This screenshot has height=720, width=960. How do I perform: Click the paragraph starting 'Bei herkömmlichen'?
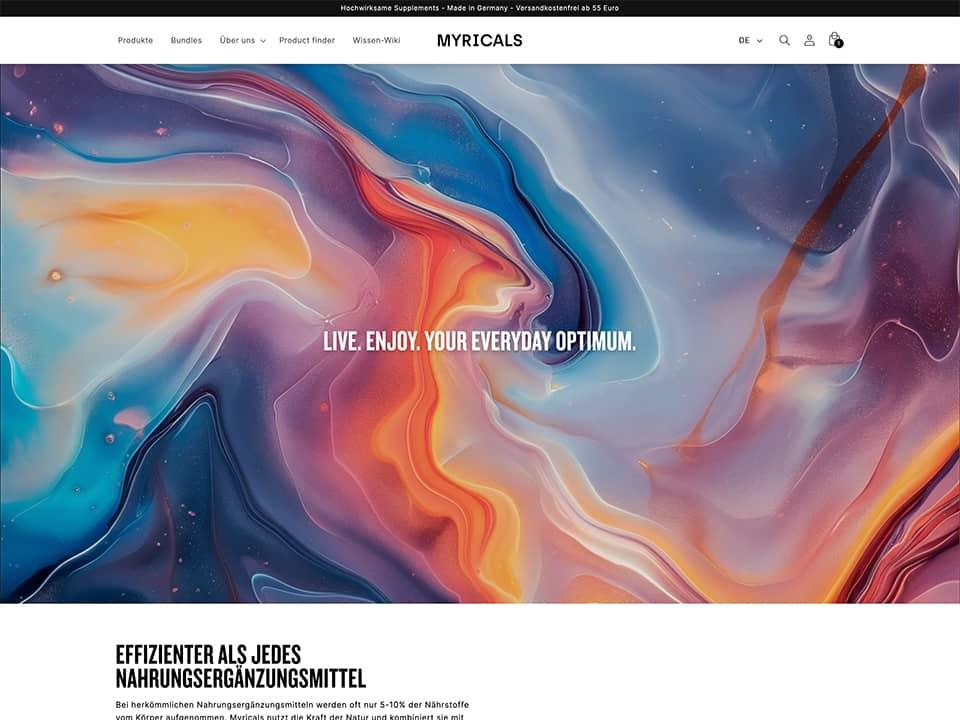[292, 711]
